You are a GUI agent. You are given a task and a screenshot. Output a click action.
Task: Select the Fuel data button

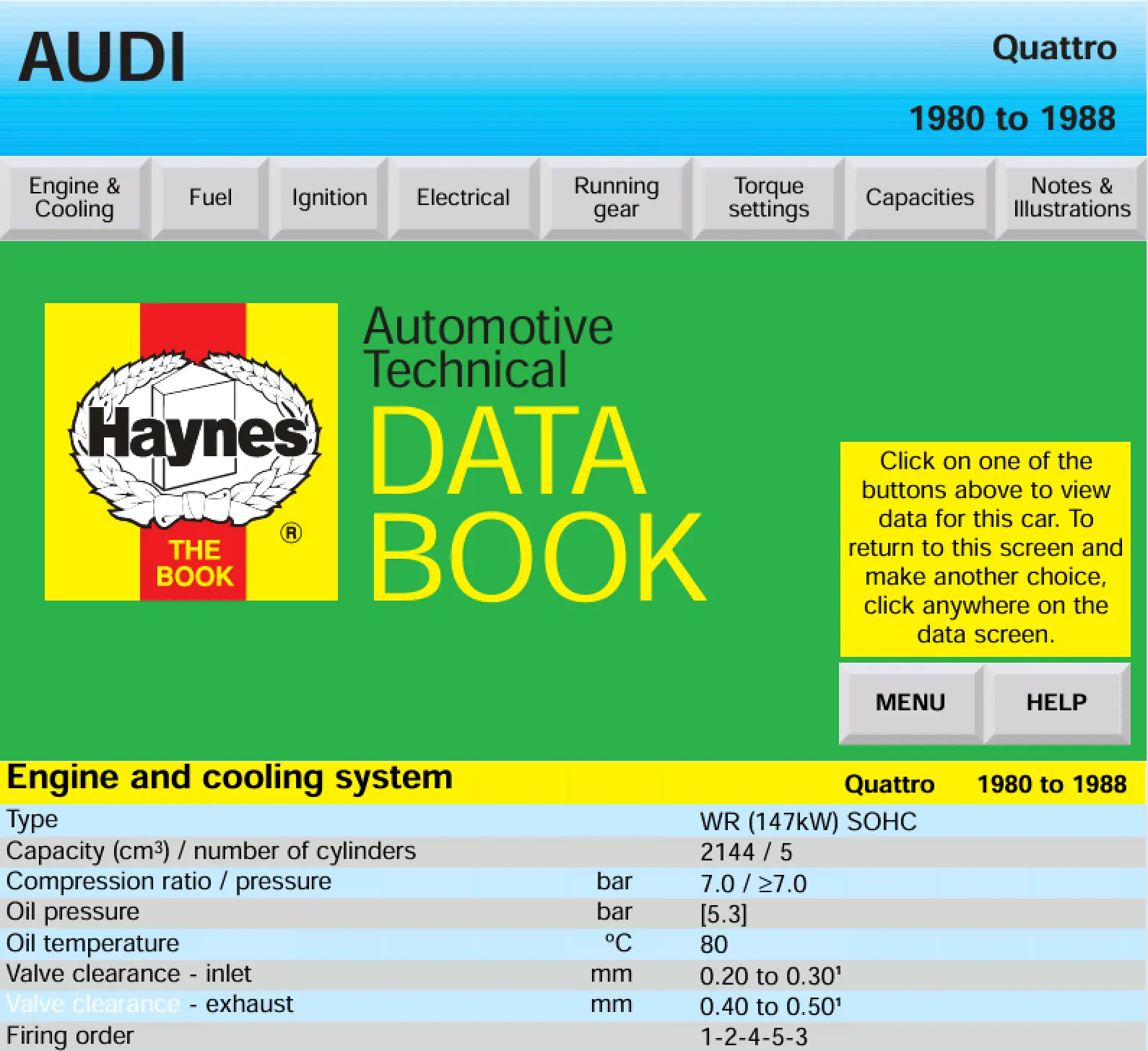210,198
